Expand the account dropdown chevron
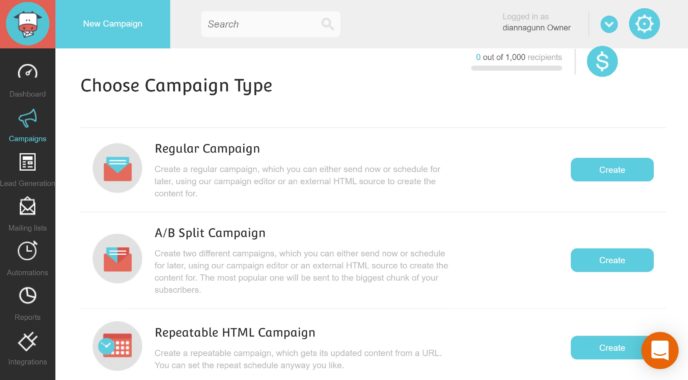 click(609, 24)
